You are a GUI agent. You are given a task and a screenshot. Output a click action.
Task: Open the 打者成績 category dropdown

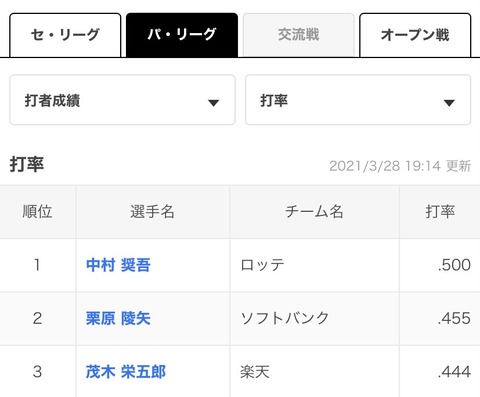(122, 100)
